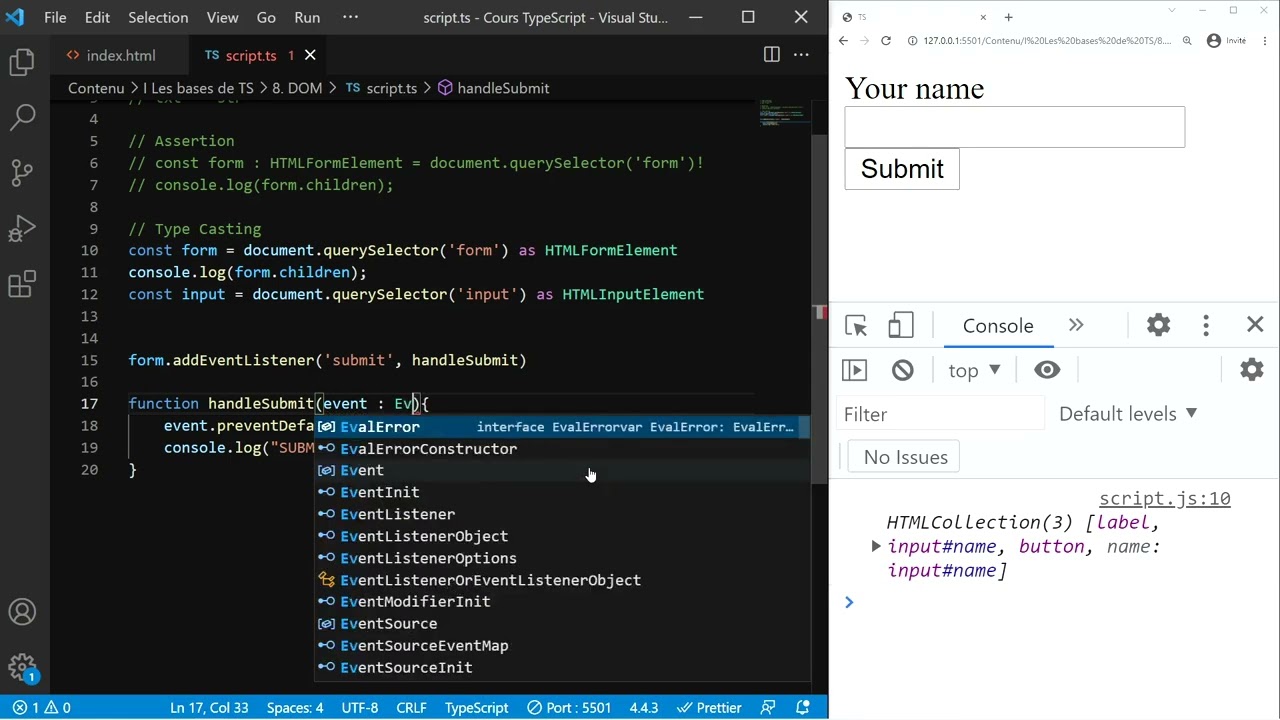Open the Invité profile button
1280x720 pixels.
coord(1227,41)
